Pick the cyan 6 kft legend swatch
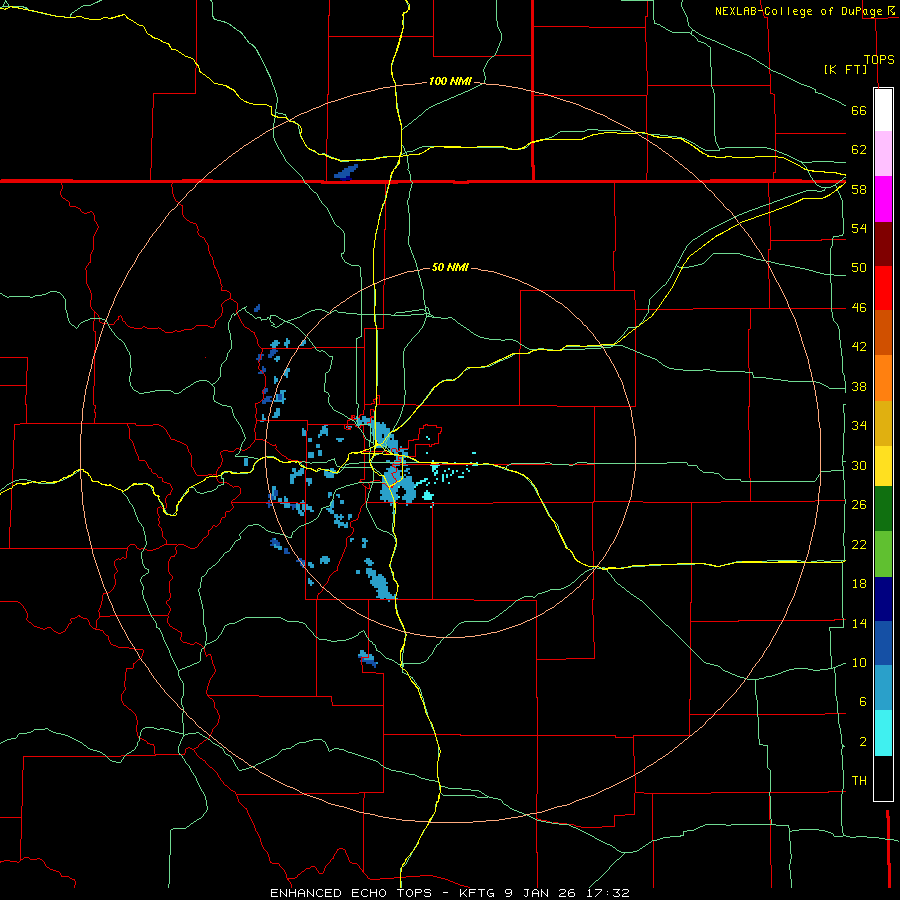 883,733
